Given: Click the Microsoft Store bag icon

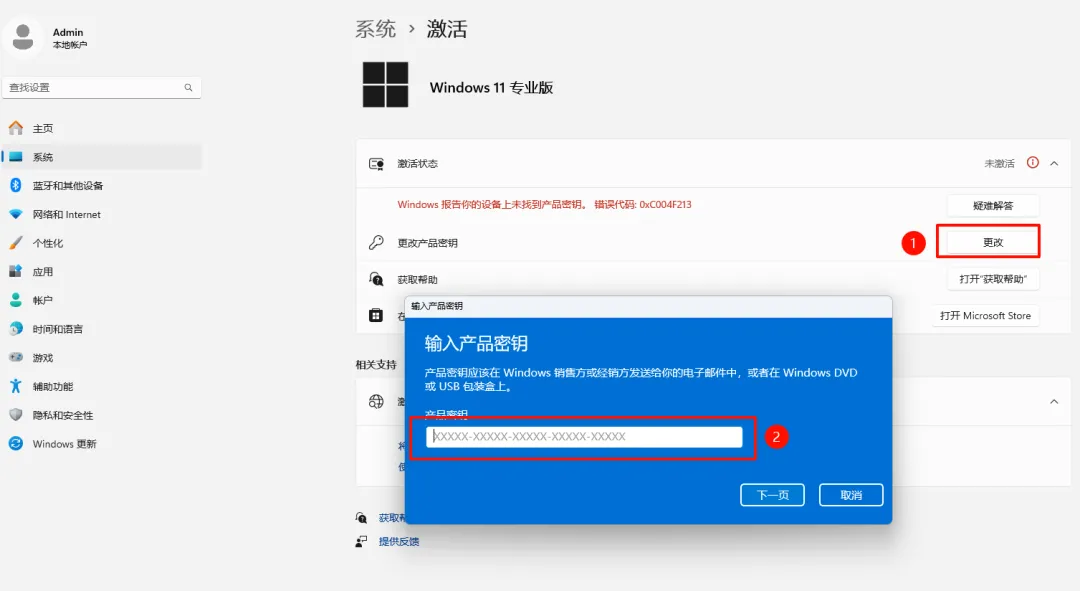Looking at the screenshot, I should pyautogui.click(x=376, y=315).
